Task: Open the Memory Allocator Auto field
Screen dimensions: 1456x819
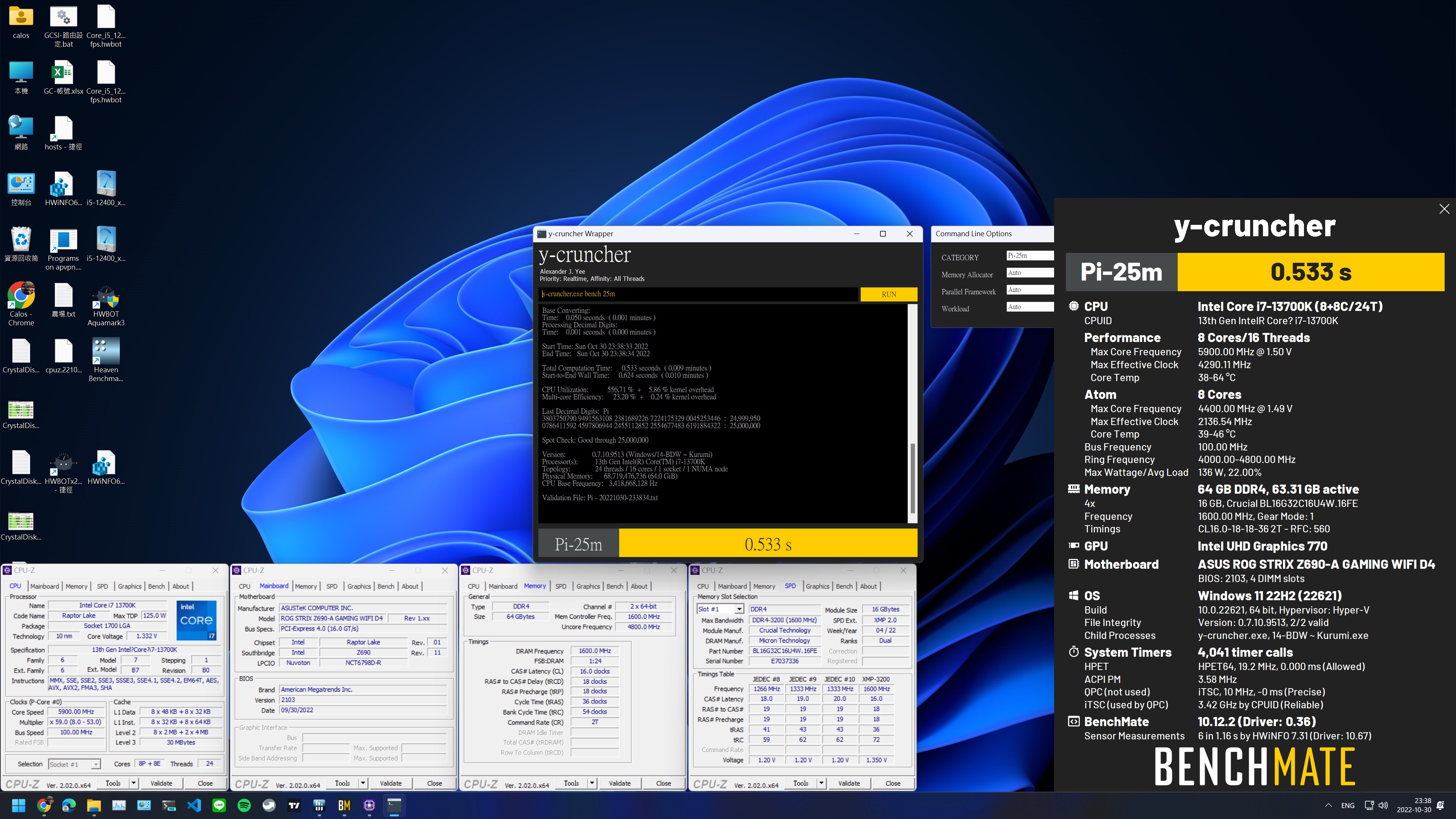Action: (1030, 273)
